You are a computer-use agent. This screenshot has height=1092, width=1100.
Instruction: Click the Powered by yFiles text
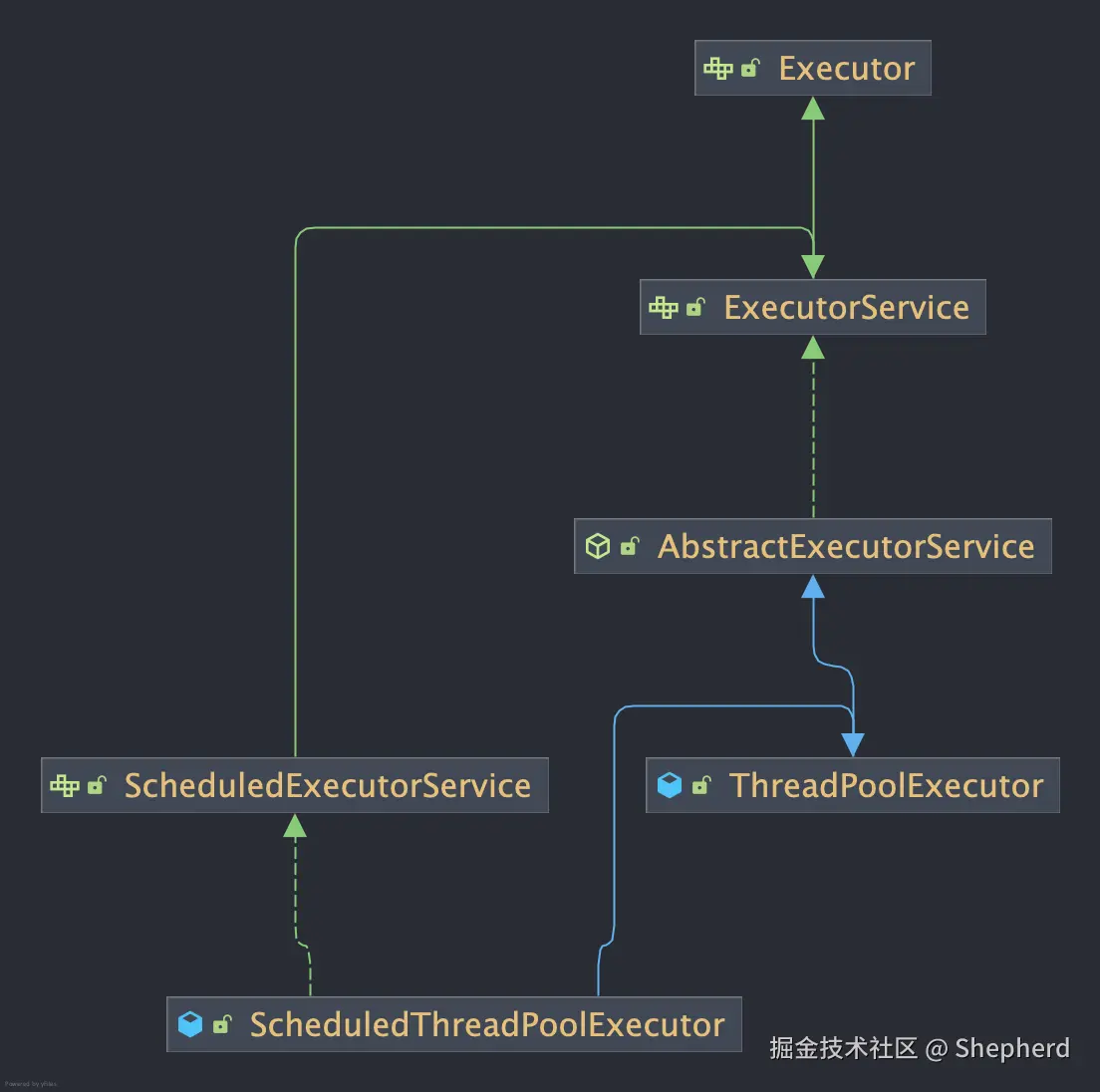pos(31,1084)
